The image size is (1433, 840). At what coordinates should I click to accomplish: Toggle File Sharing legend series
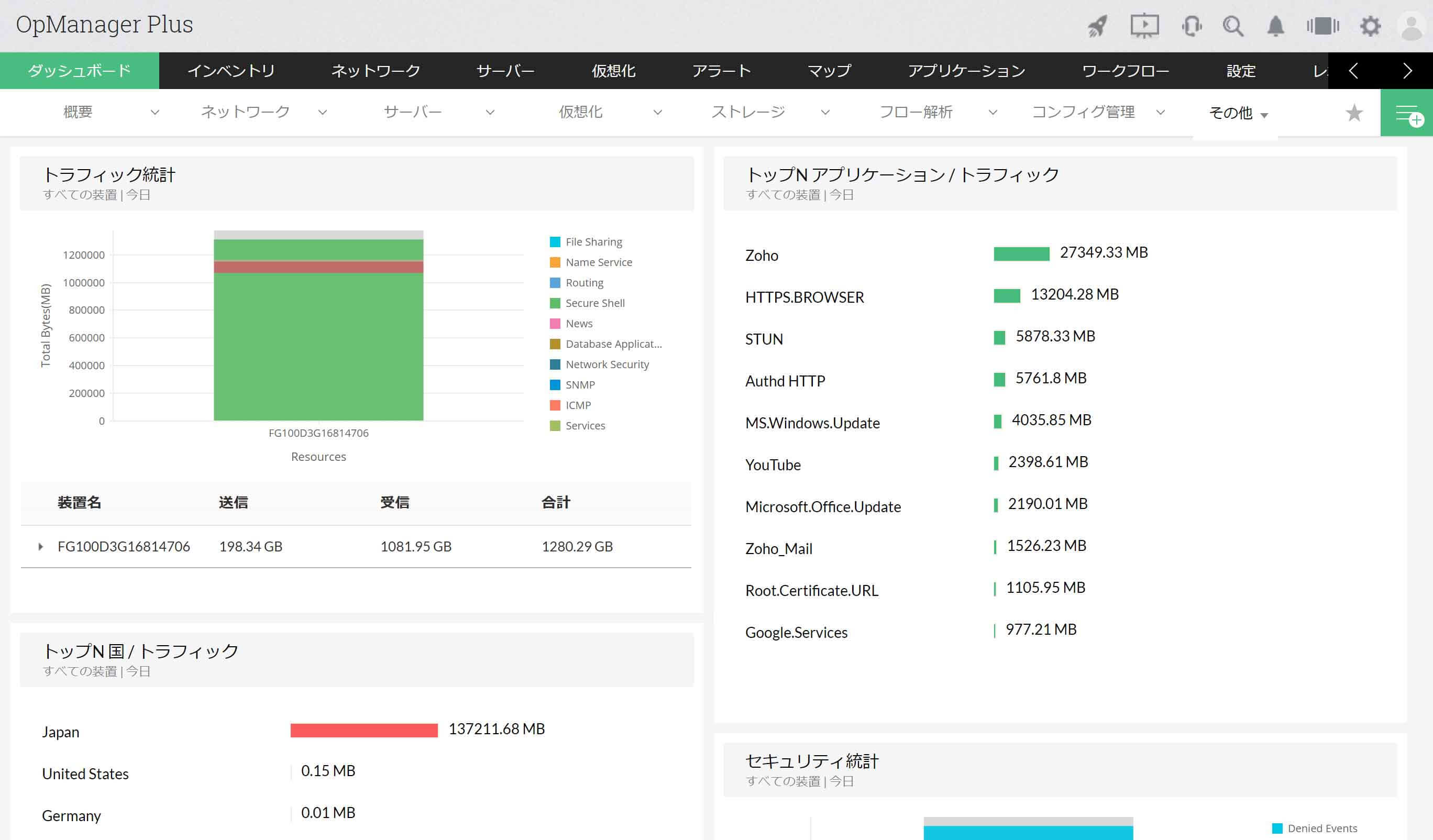click(x=593, y=242)
